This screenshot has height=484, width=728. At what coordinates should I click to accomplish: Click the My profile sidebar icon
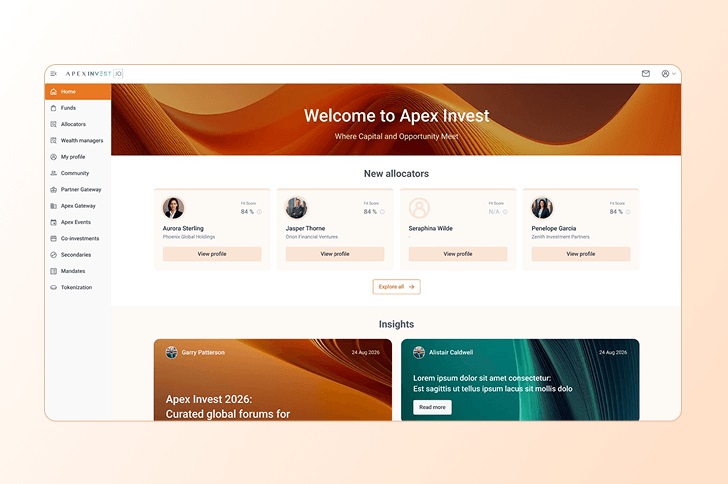pyautogui.click(x=53, y=157)
